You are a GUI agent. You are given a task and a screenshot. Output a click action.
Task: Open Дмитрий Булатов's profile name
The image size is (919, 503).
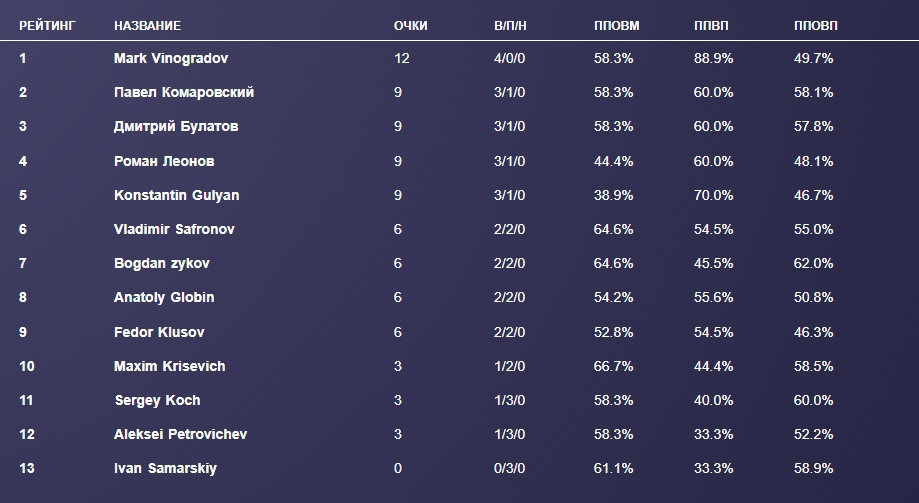click(176, 127)
